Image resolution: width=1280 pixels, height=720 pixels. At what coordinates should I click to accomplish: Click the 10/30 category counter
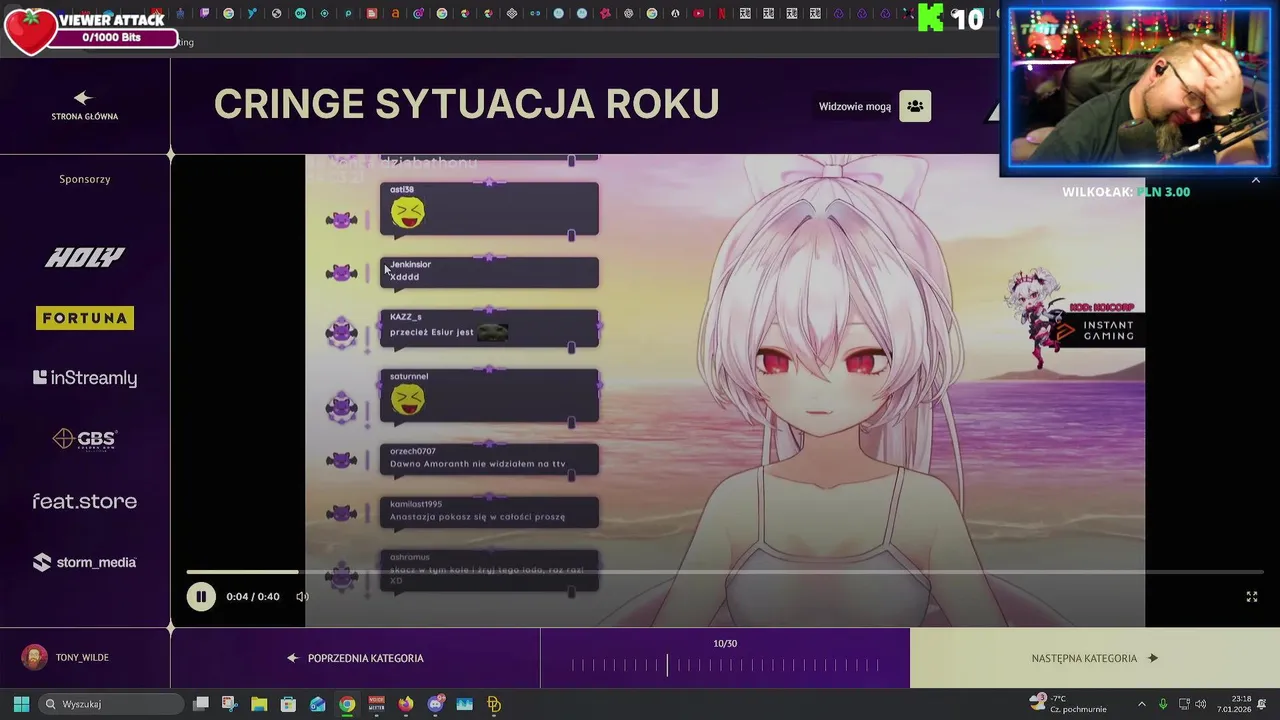[x=725, y=644]
